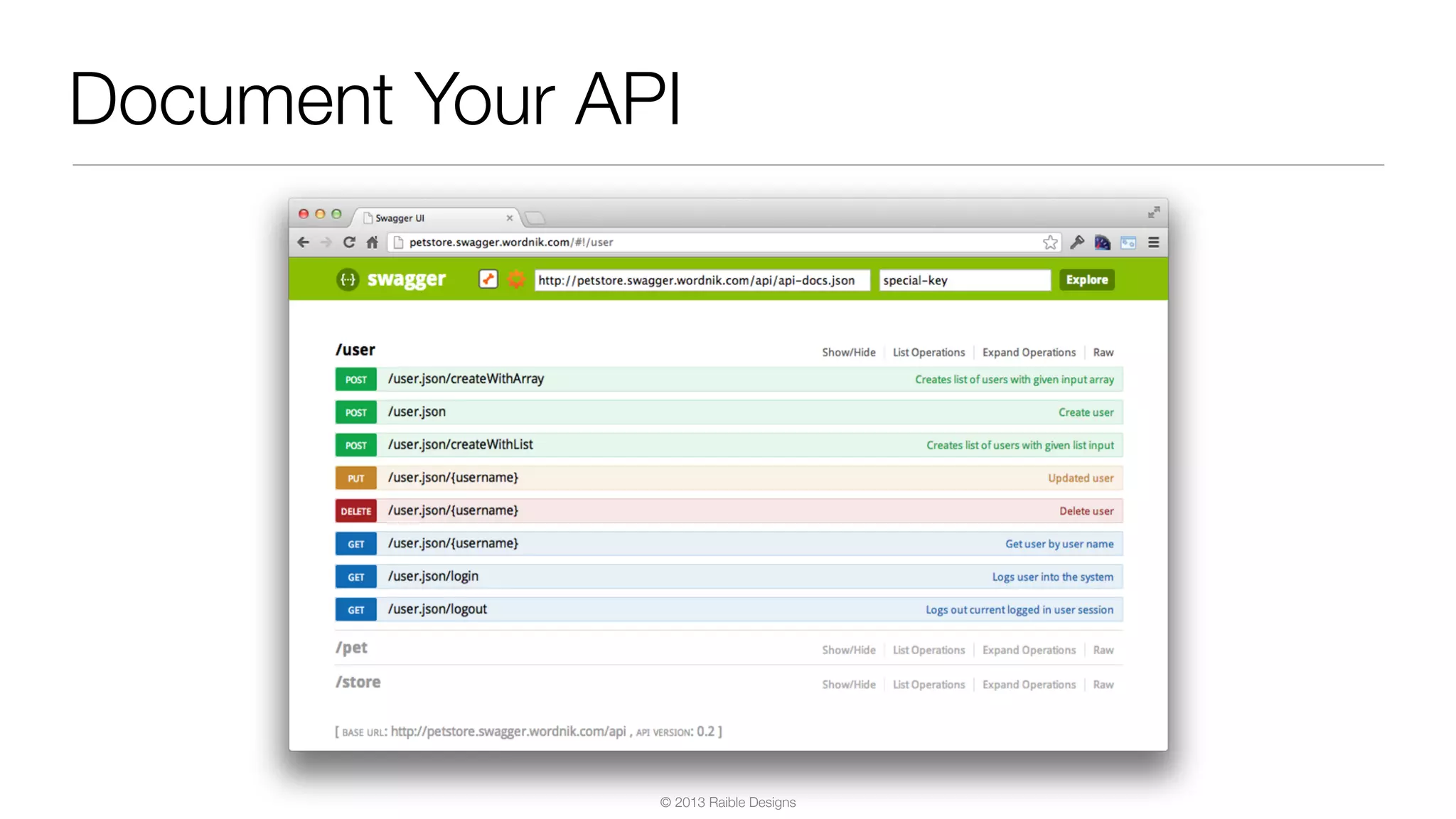Viewport: 1456px width, 819px height.
Task: Click the api-docs.json URL field
Action: coord(702,280)
